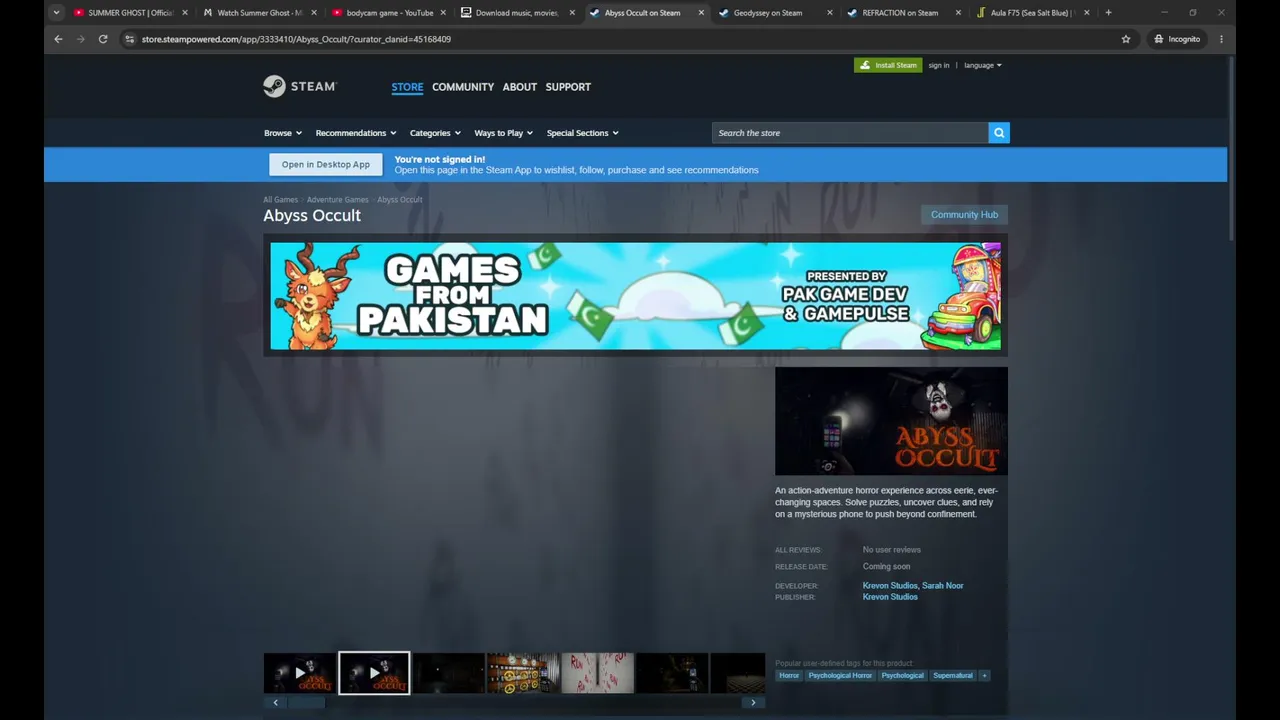Click the Games From Pakistan banner
The height and width of the screenshot is (720, 1280).
click(635, 296)
